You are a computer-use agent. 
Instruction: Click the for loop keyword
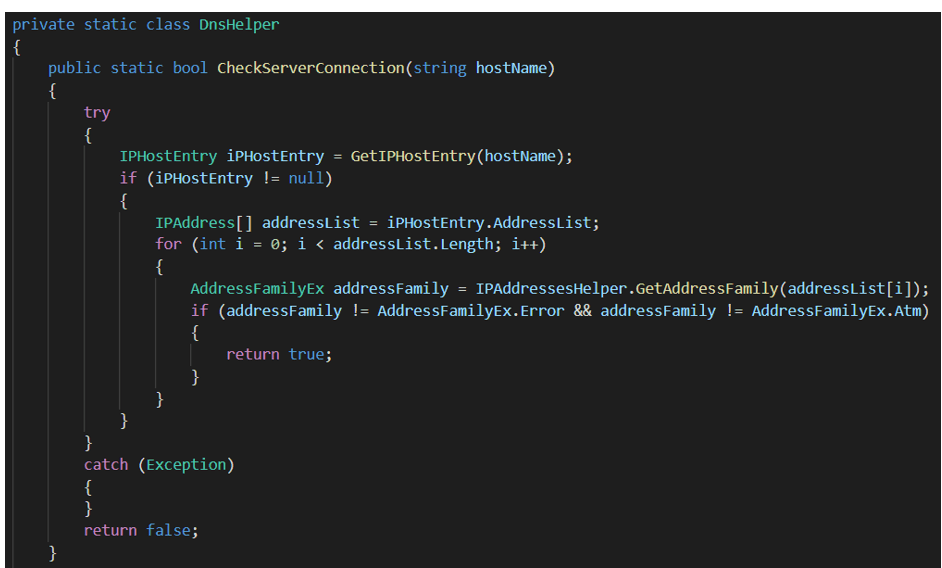point(168,244)
